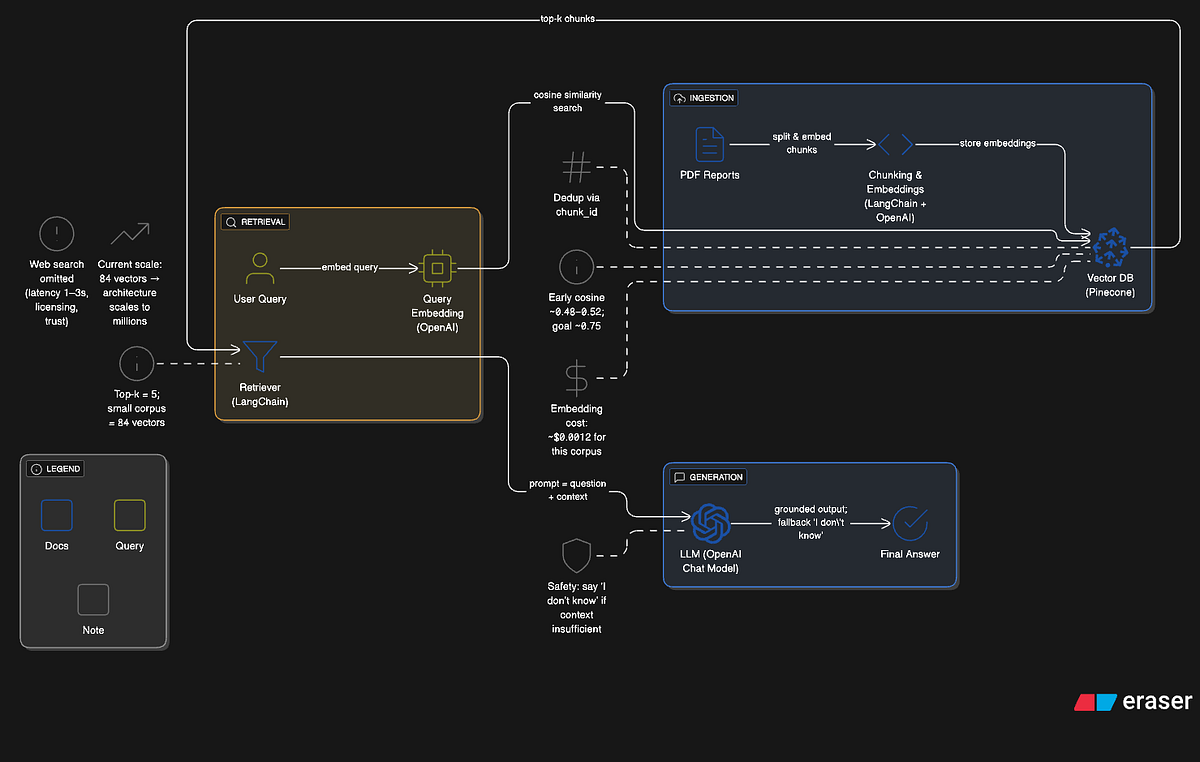The width and height of the screenshot is (1200, 762).
Task: Click the Ingestion cloud upload icon
Action: 680,98
